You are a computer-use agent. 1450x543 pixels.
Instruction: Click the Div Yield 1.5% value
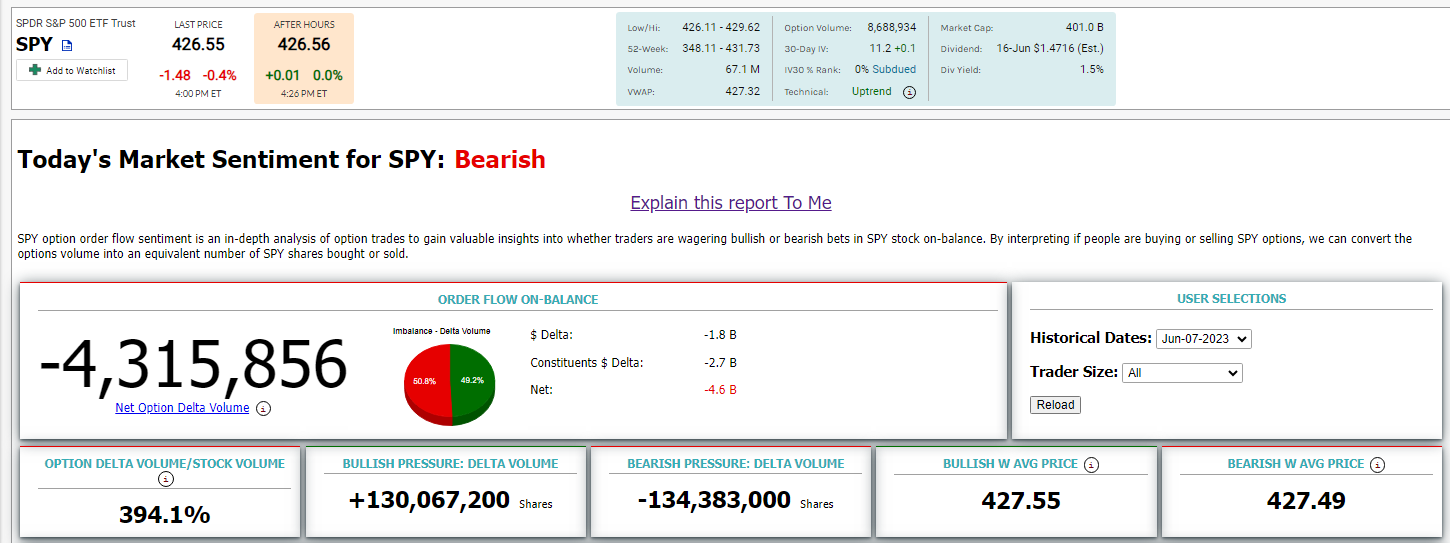(1092, 70)
